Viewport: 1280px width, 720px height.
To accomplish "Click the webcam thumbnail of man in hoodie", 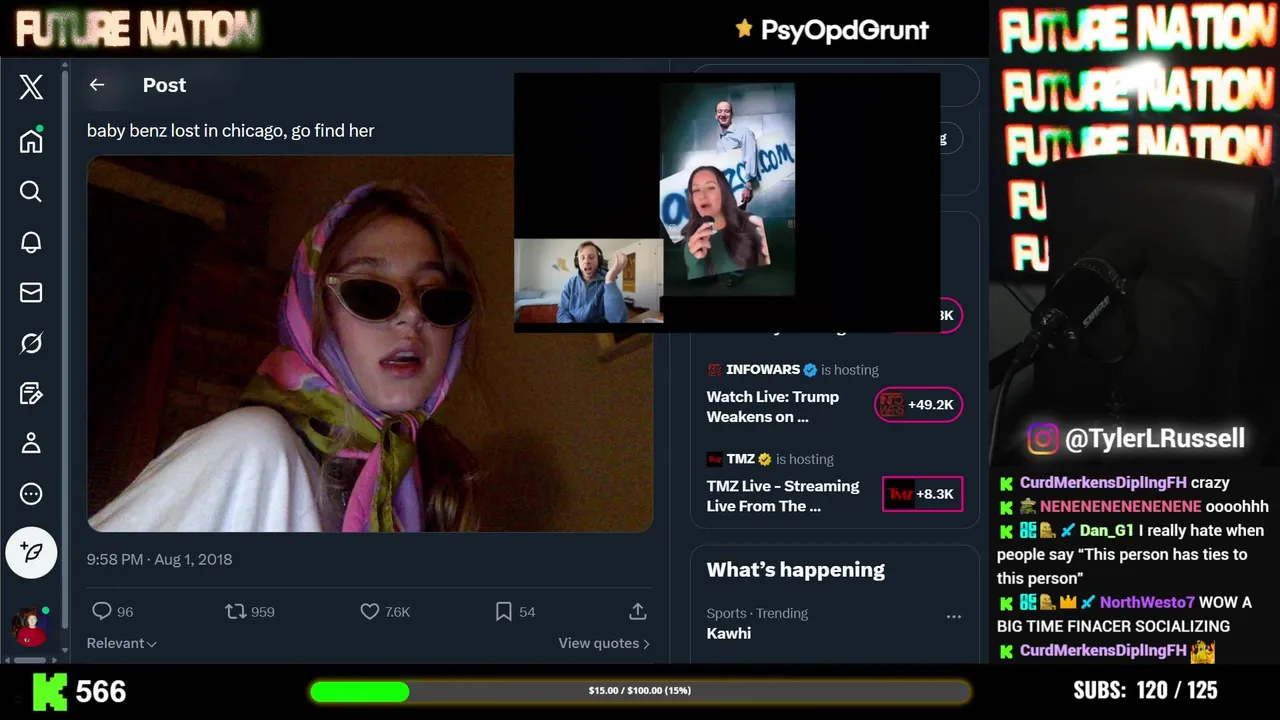I will (588, 280).
